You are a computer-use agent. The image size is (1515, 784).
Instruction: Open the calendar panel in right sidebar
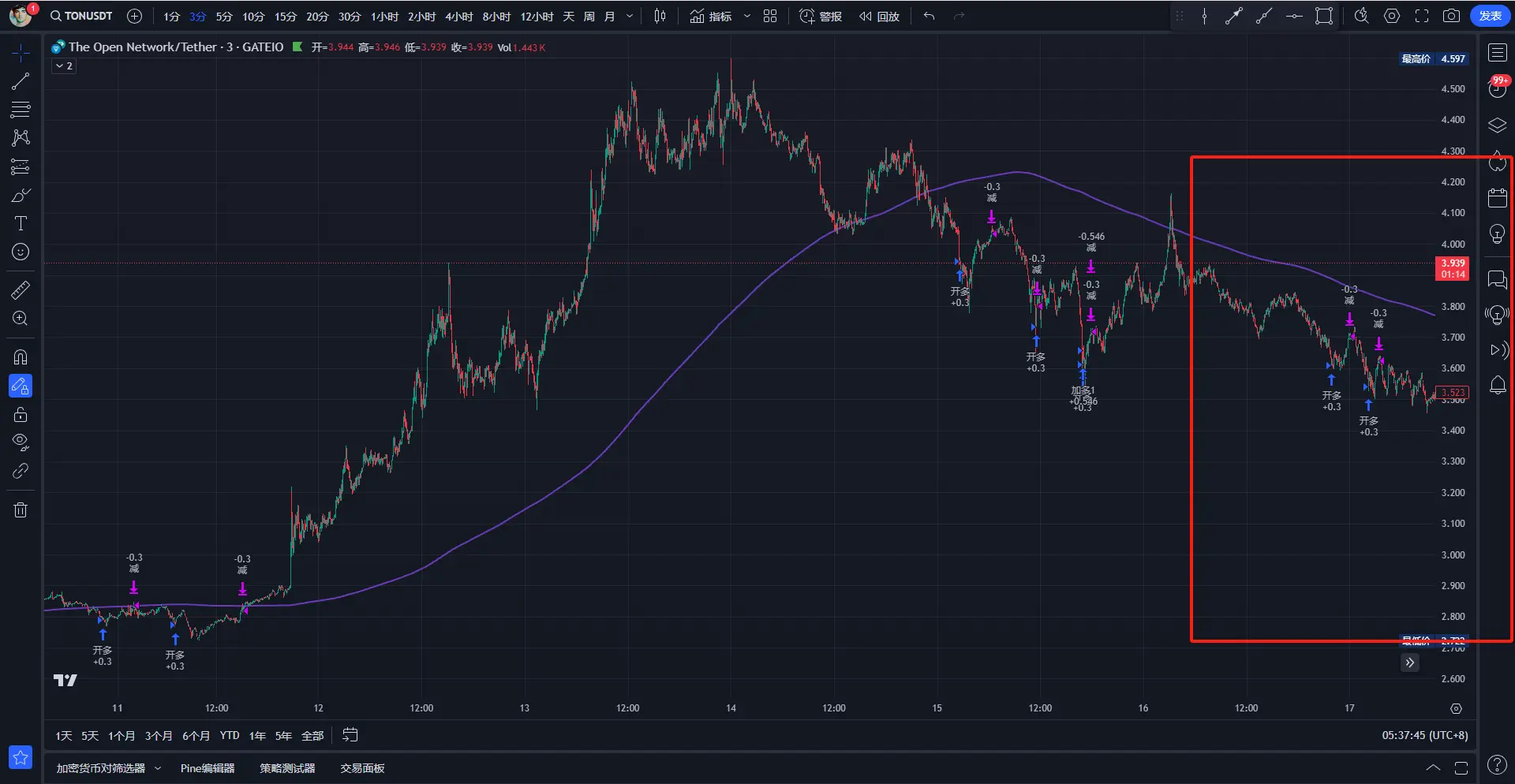tap(1497, 198)
